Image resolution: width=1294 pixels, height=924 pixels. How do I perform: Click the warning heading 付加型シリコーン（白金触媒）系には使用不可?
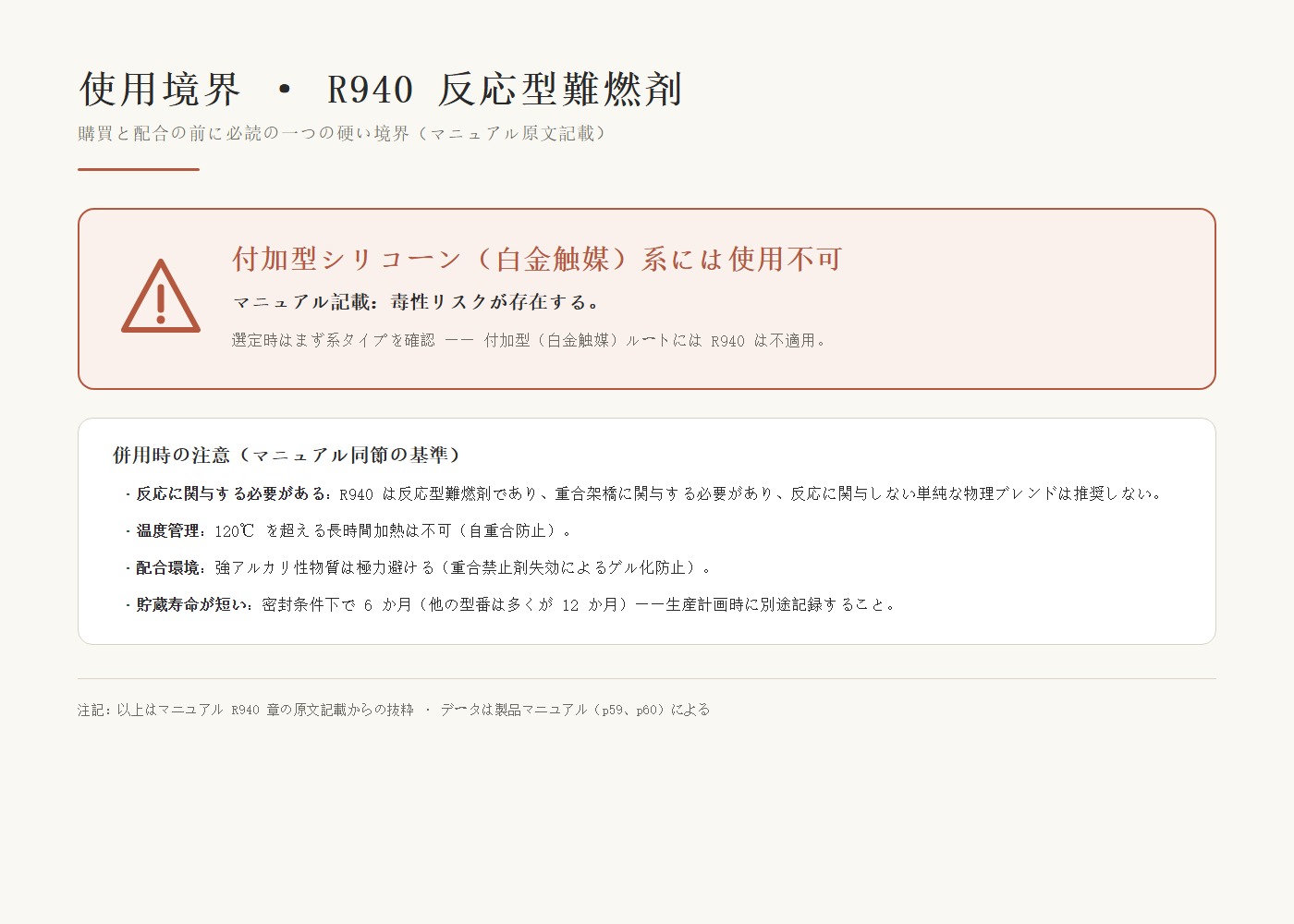click(537, 259)
